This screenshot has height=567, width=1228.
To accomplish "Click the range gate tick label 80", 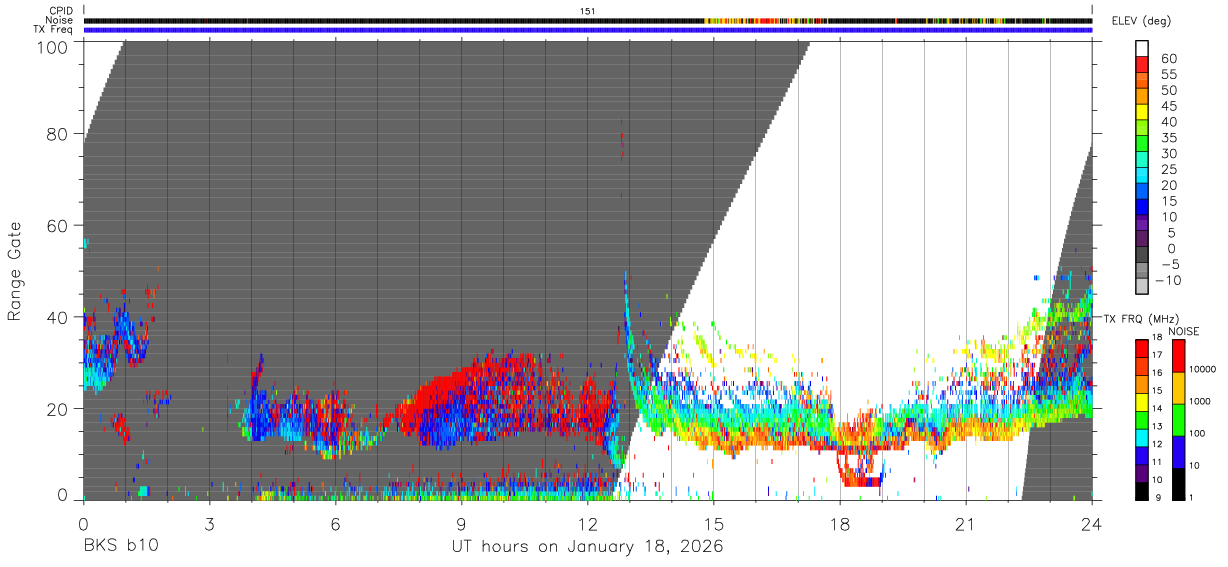I will point(56,134).
